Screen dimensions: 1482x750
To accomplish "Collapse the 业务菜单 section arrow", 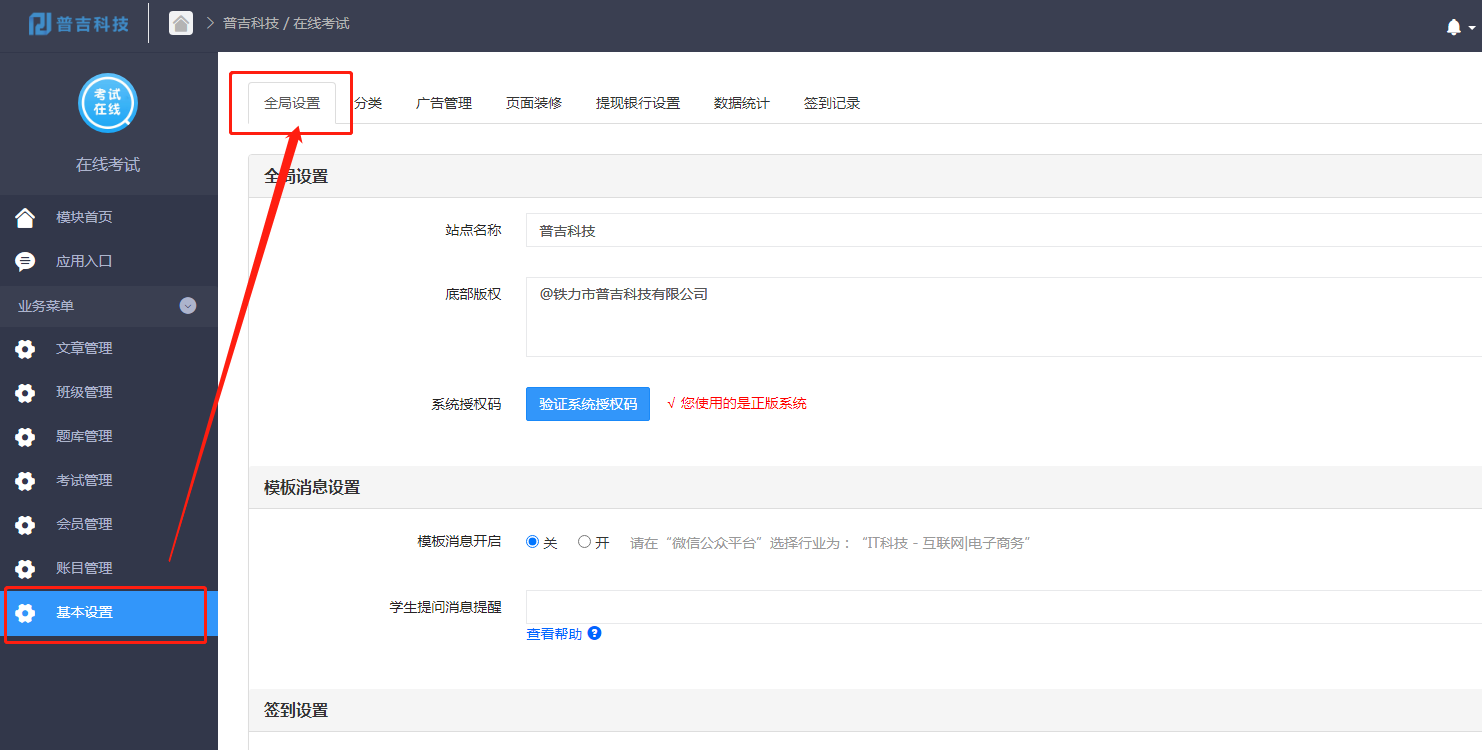I will coord(188,306).
